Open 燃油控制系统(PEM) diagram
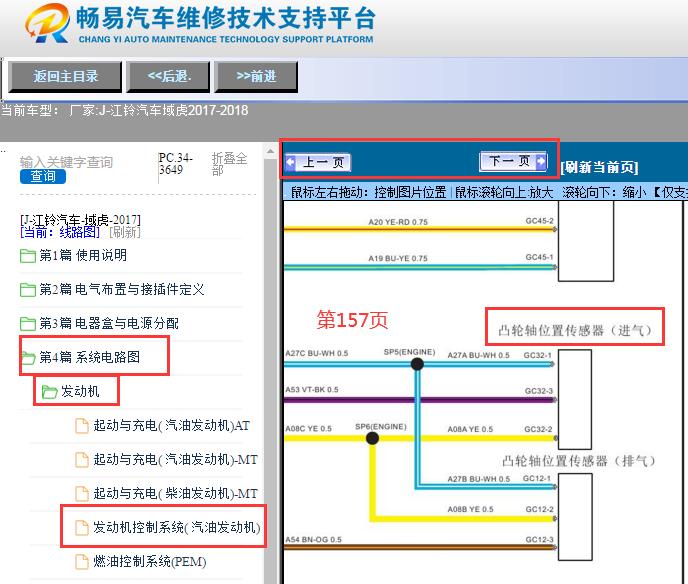Screen dimensions: 688x584 tap(150, 562)
